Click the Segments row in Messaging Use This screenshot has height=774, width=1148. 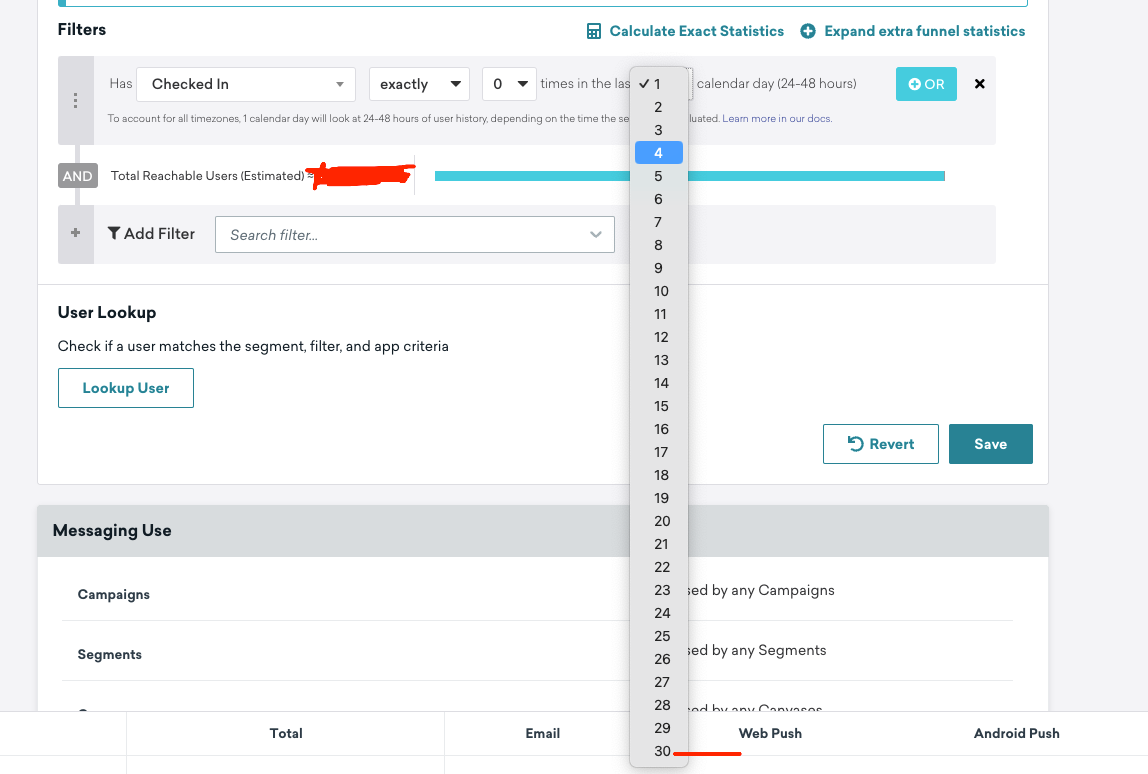tap(537, 653)
